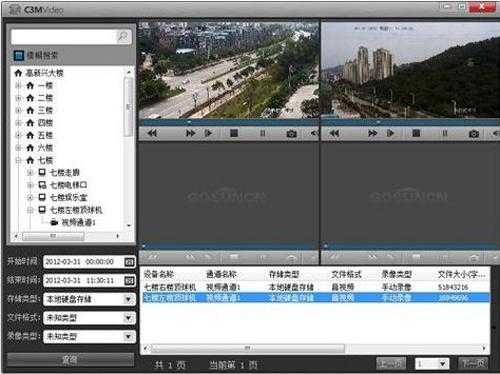
Task: Sort by the 设备名称 column header
Action: tap(159, 274)
